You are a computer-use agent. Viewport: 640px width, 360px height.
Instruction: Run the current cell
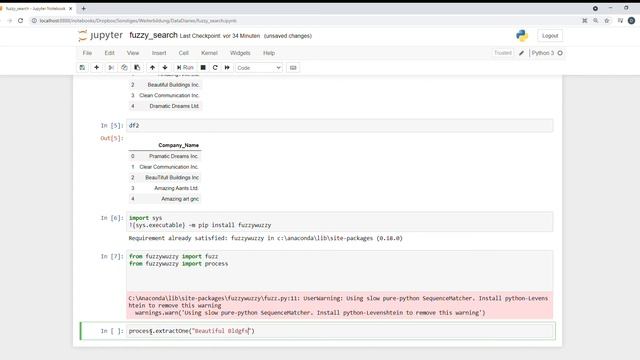pos(185,68)
